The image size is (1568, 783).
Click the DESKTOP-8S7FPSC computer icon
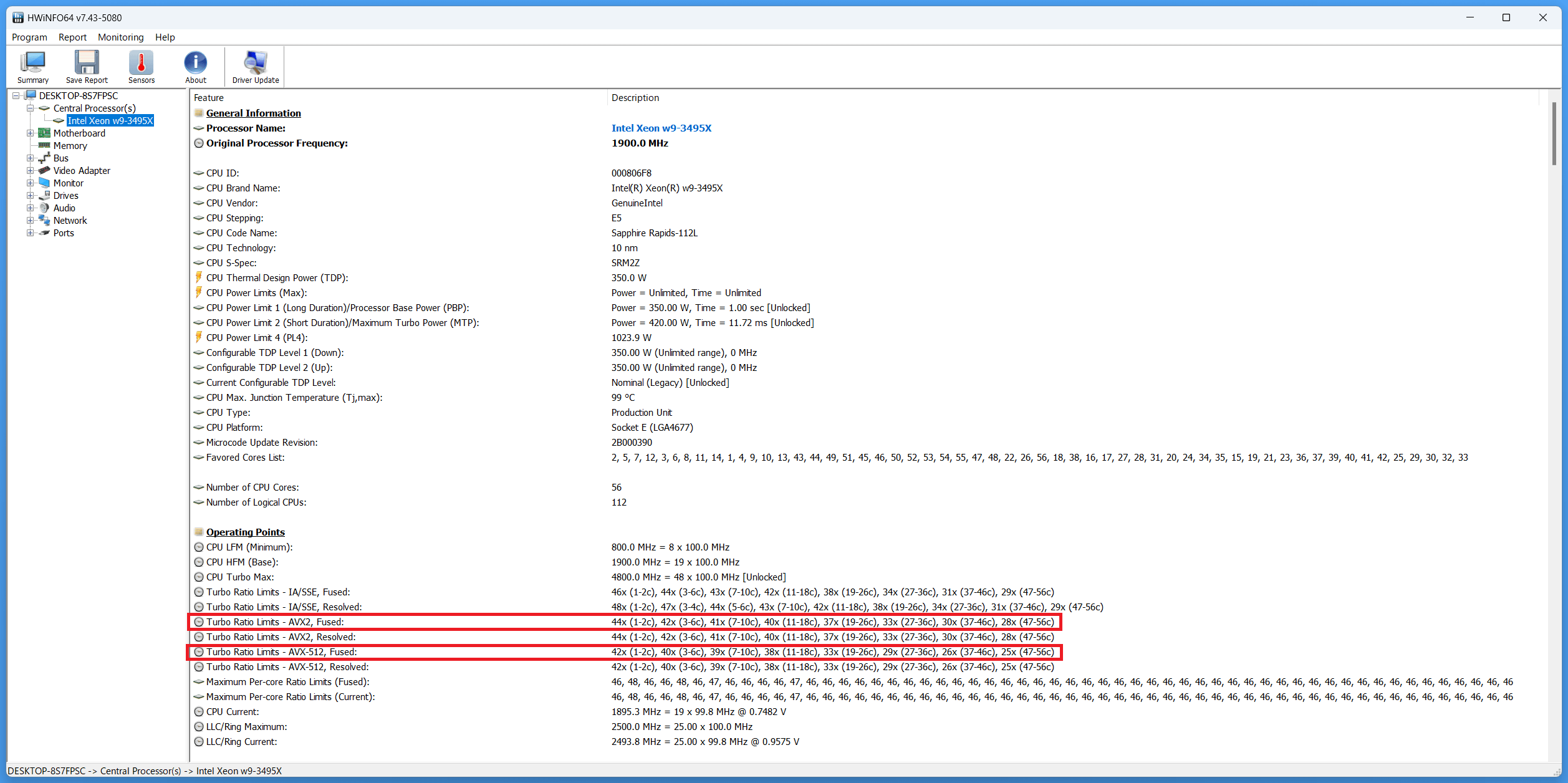30,95
